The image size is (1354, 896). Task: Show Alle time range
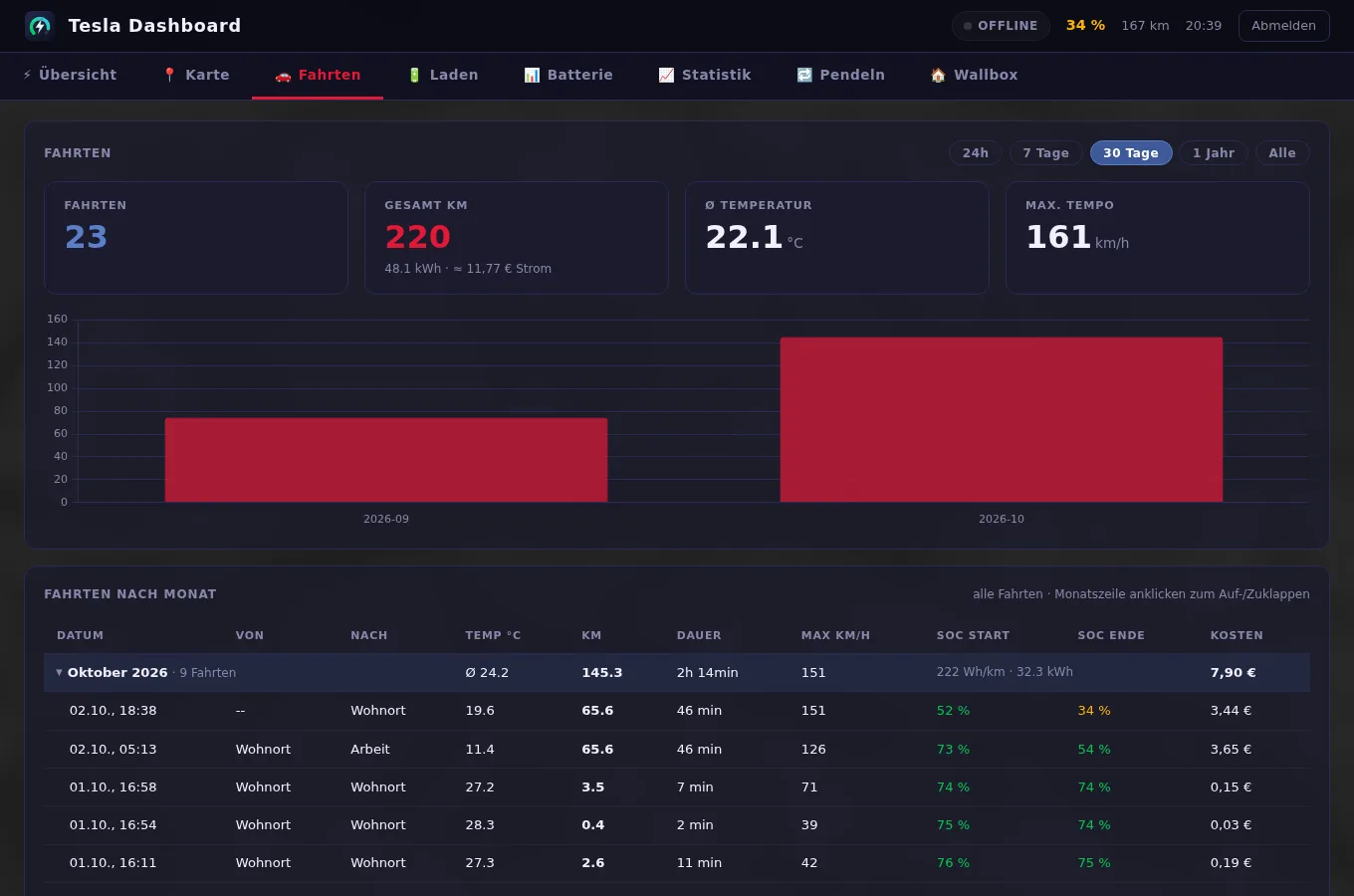point(1282,152)
